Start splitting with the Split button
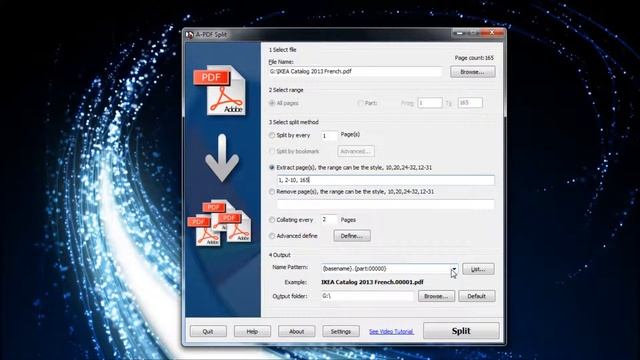The height and width of the screenshot is (360, 640). click(461, 331)
